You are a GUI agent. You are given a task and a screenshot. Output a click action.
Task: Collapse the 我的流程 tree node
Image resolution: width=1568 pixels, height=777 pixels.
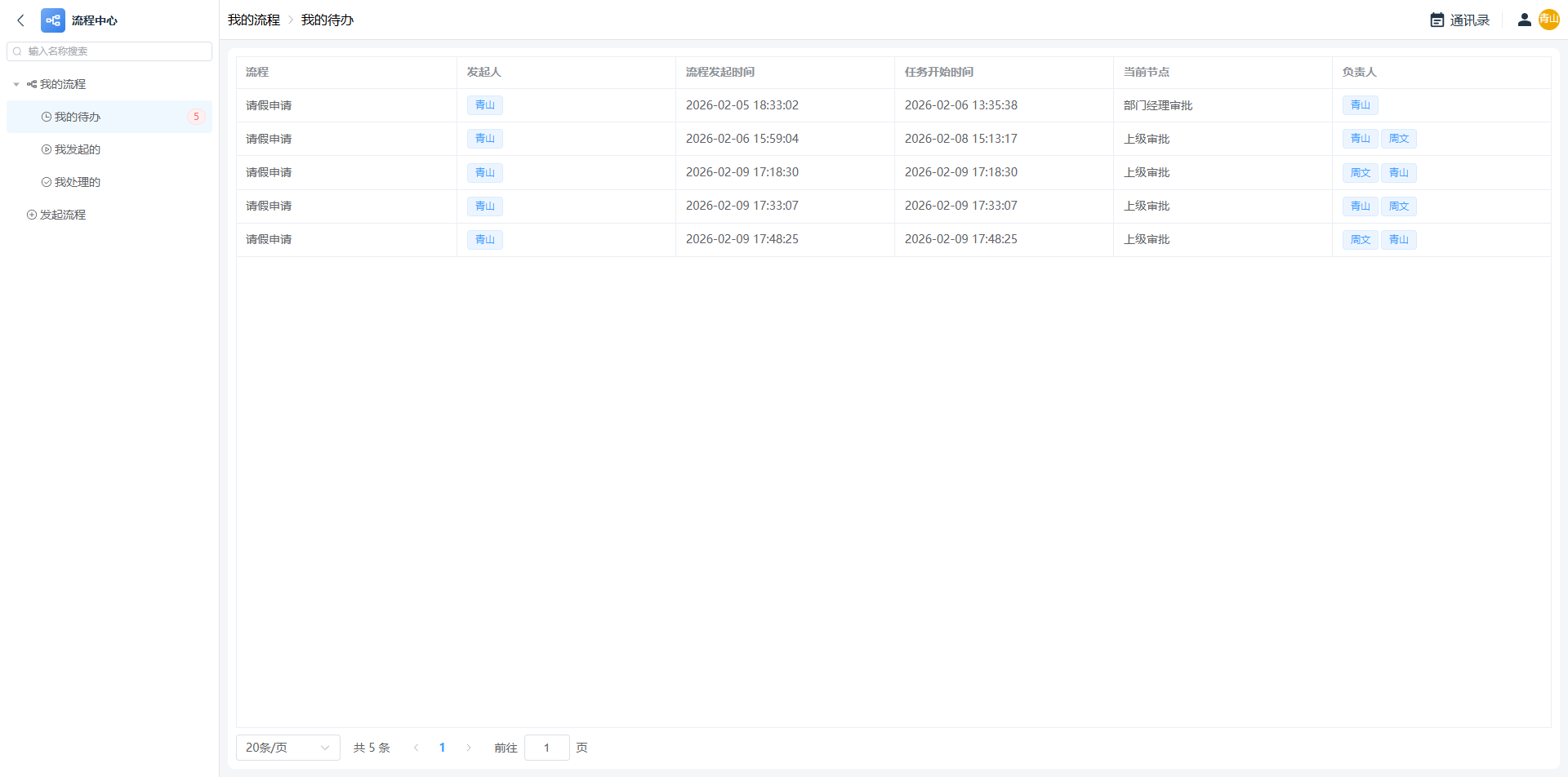16,85
